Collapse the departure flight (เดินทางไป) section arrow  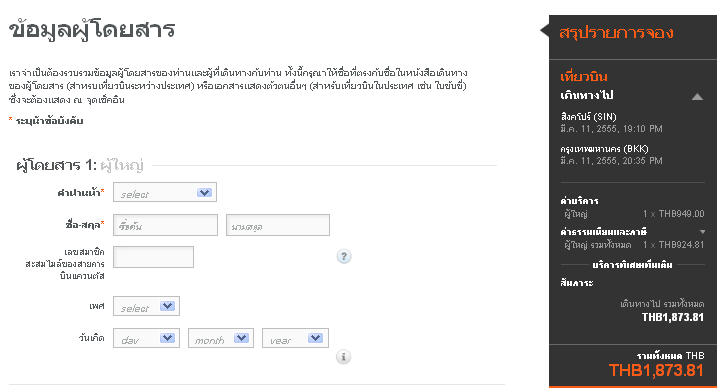[697, 96]
